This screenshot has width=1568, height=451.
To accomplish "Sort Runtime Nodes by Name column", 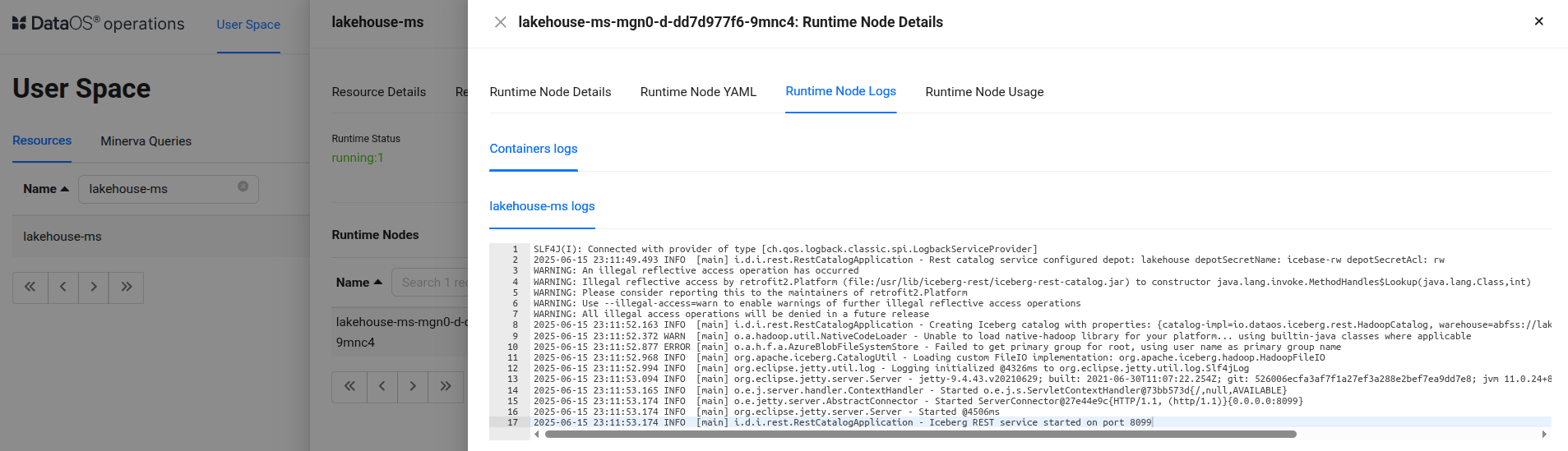I will pyautogui.click(x=358, y=283).
